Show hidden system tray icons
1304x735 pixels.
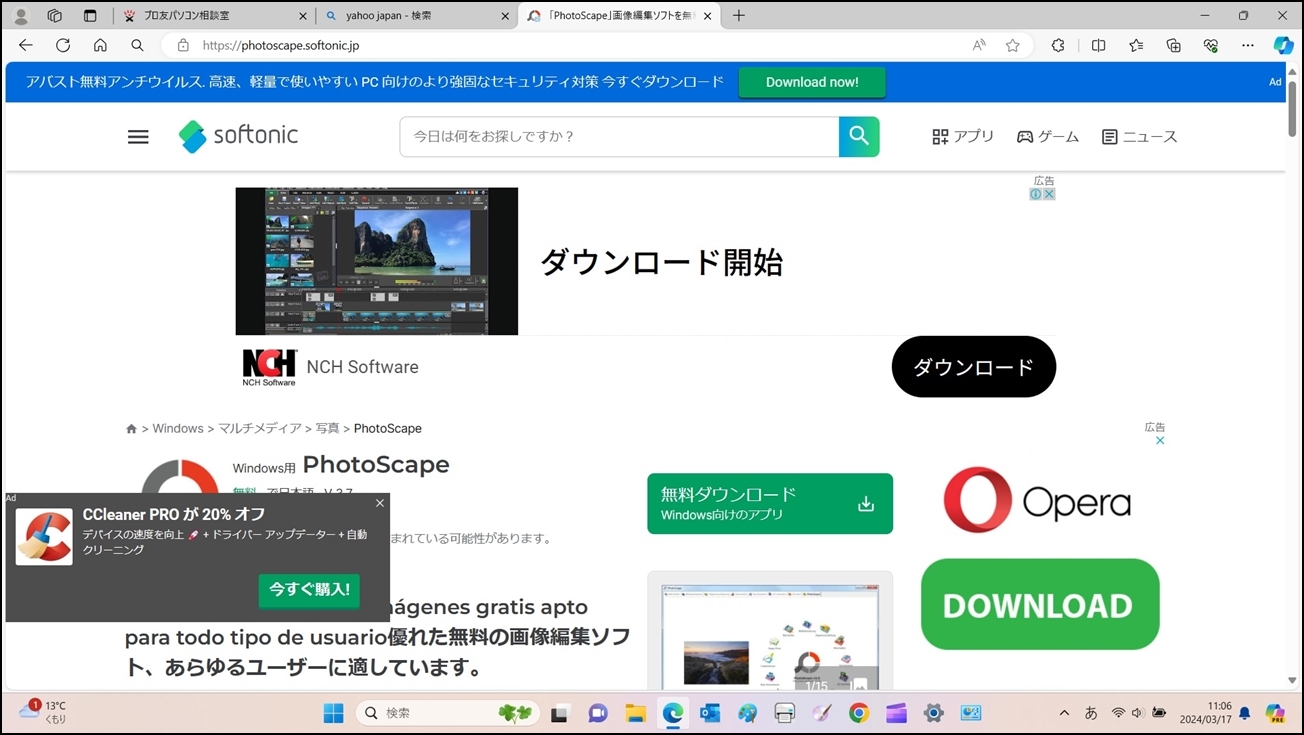pyautogui.click(x=1064, y=713)
